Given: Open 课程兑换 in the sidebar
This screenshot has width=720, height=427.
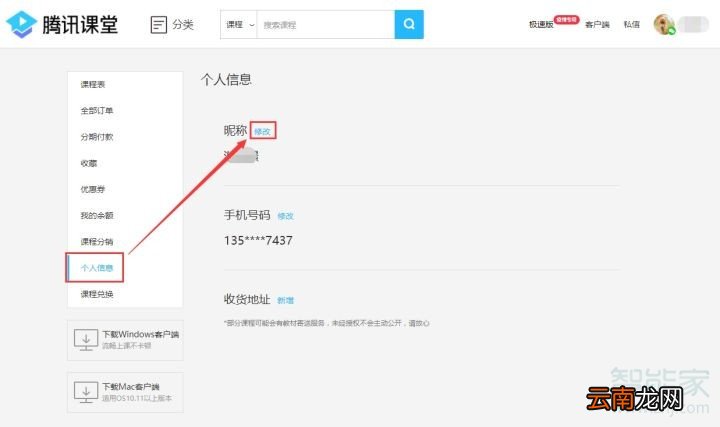Looking at the screenshot, I should [x=97, y=294].
